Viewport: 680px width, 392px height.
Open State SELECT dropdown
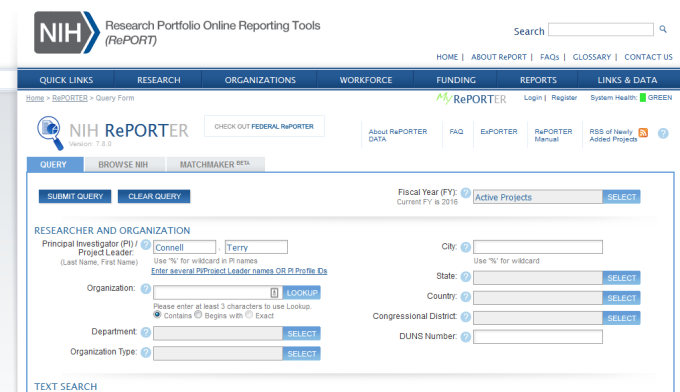point(621,278)
